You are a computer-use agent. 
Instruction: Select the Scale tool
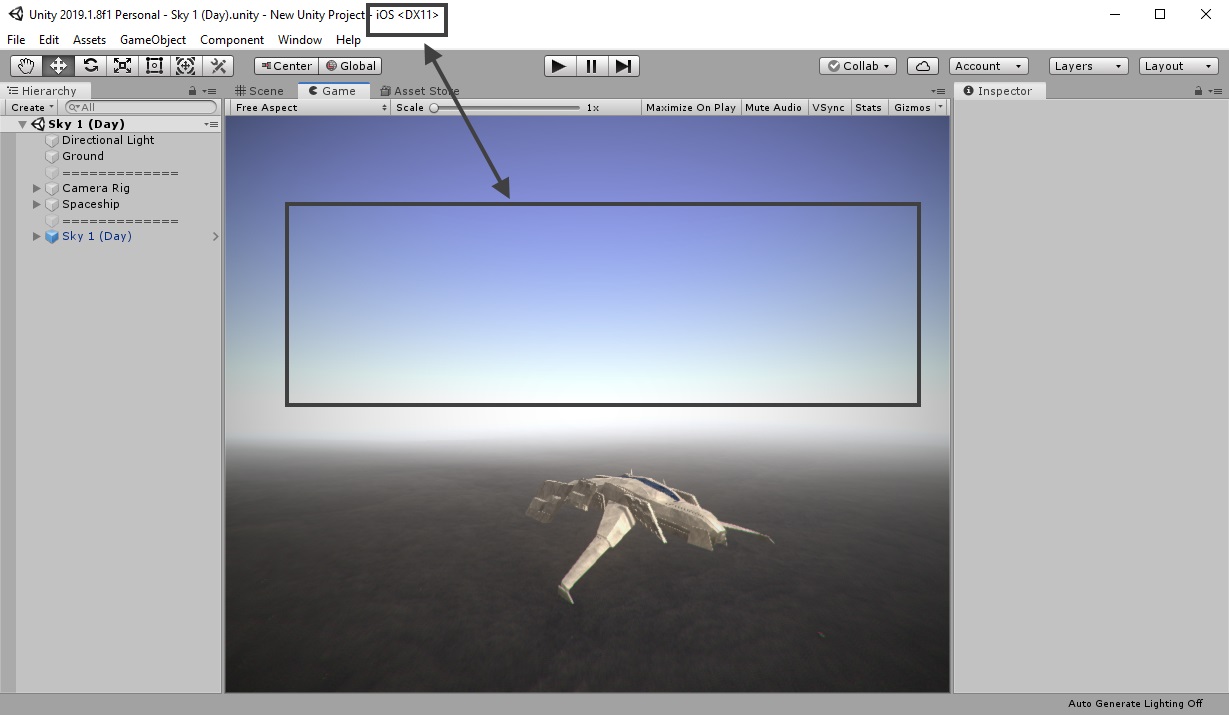122,65
